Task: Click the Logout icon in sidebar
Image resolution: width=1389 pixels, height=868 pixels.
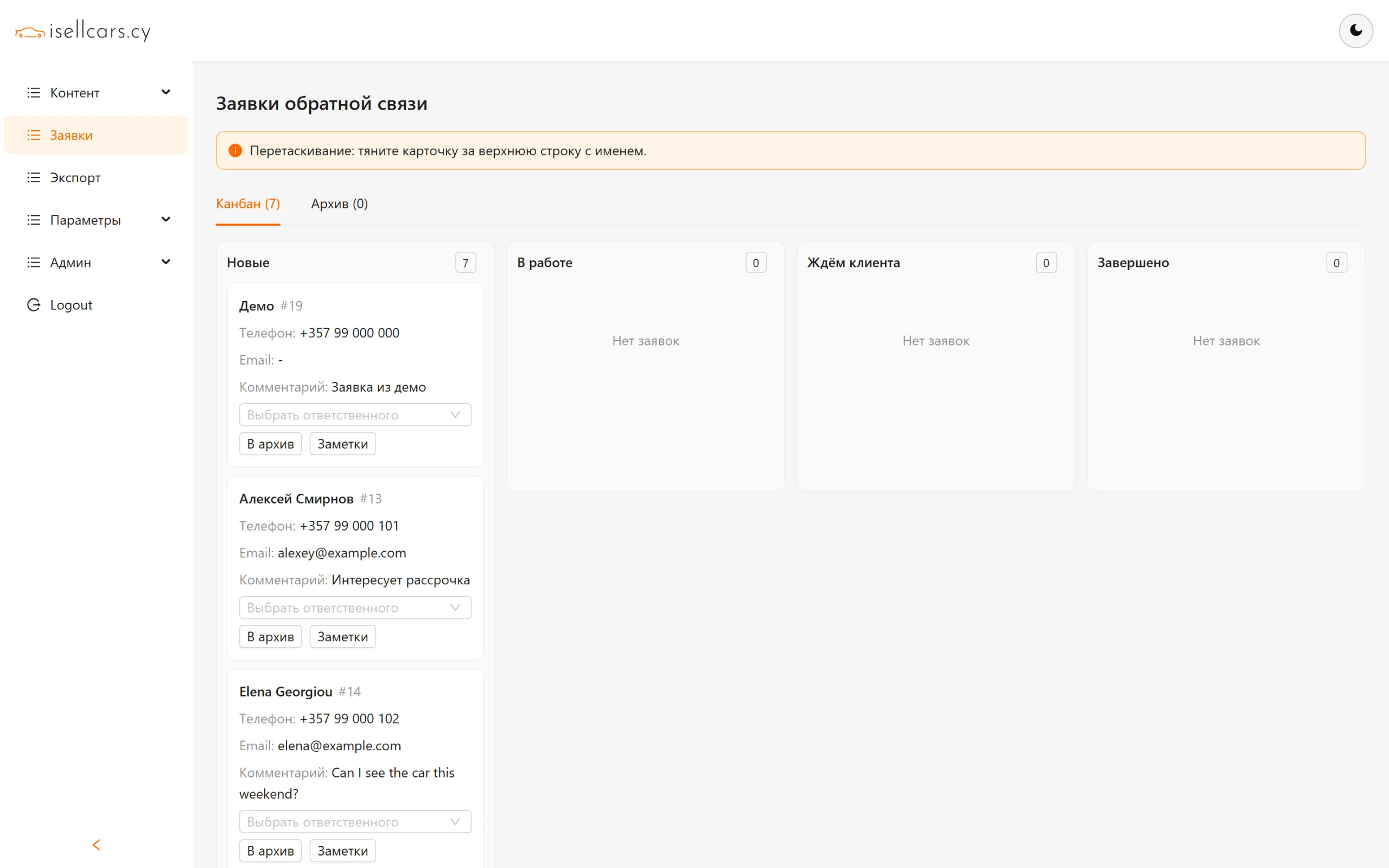Action: tap(34, 305)
